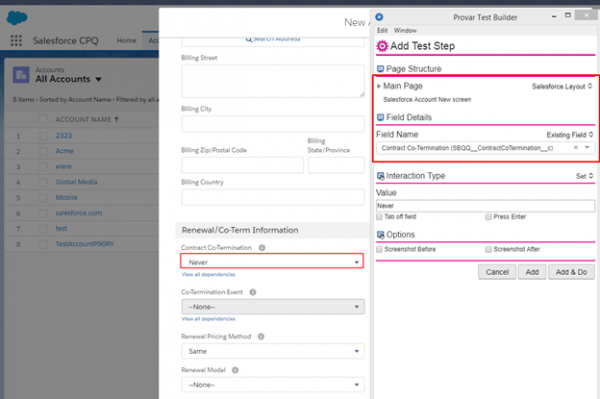Click the Page Structure section icon
Viewport: 600px width, 399px height.
coord(380,69)
